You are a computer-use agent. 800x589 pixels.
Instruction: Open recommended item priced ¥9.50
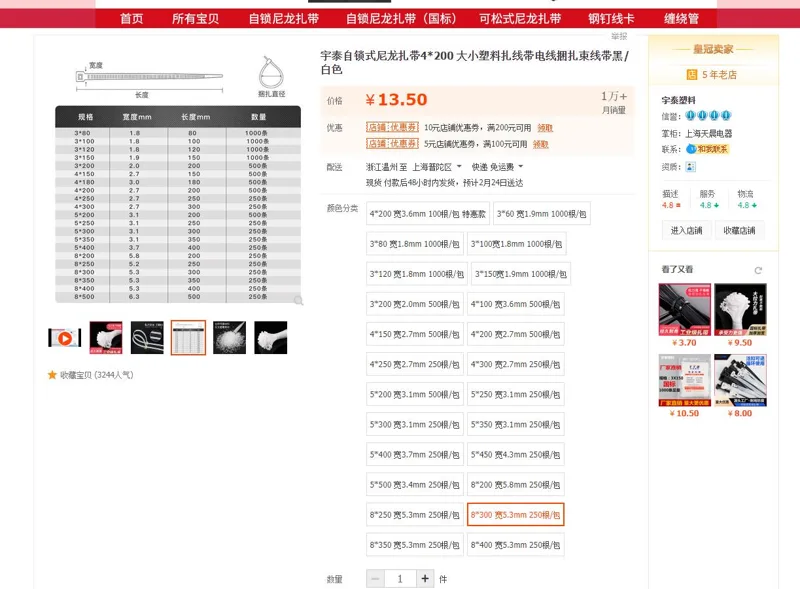pos(740,310)
